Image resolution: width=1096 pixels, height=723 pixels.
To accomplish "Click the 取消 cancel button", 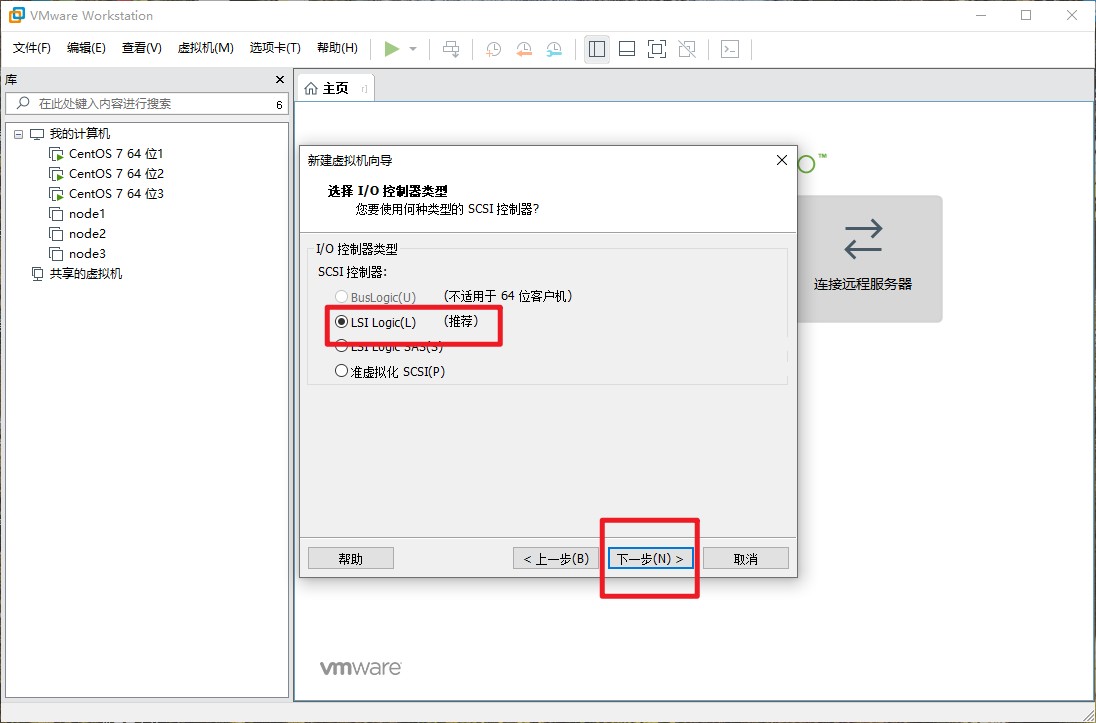I will (x=746, y=559).
